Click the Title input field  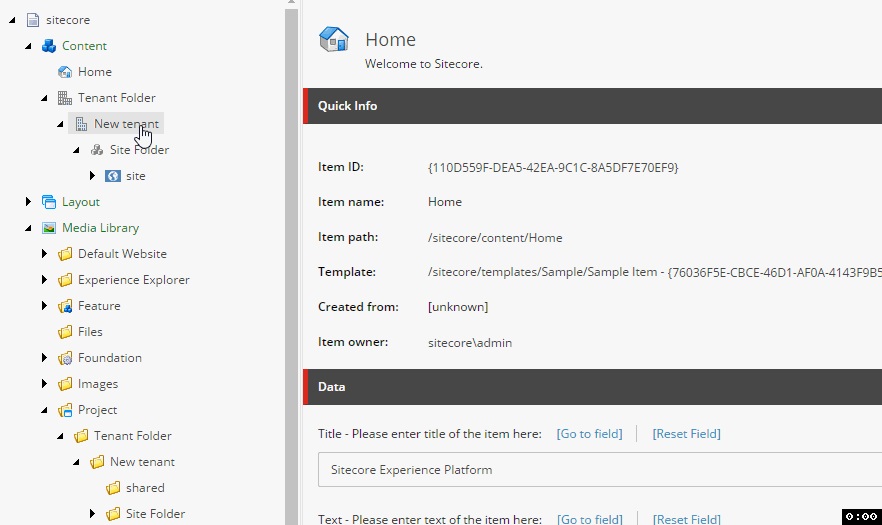point(600,470)
